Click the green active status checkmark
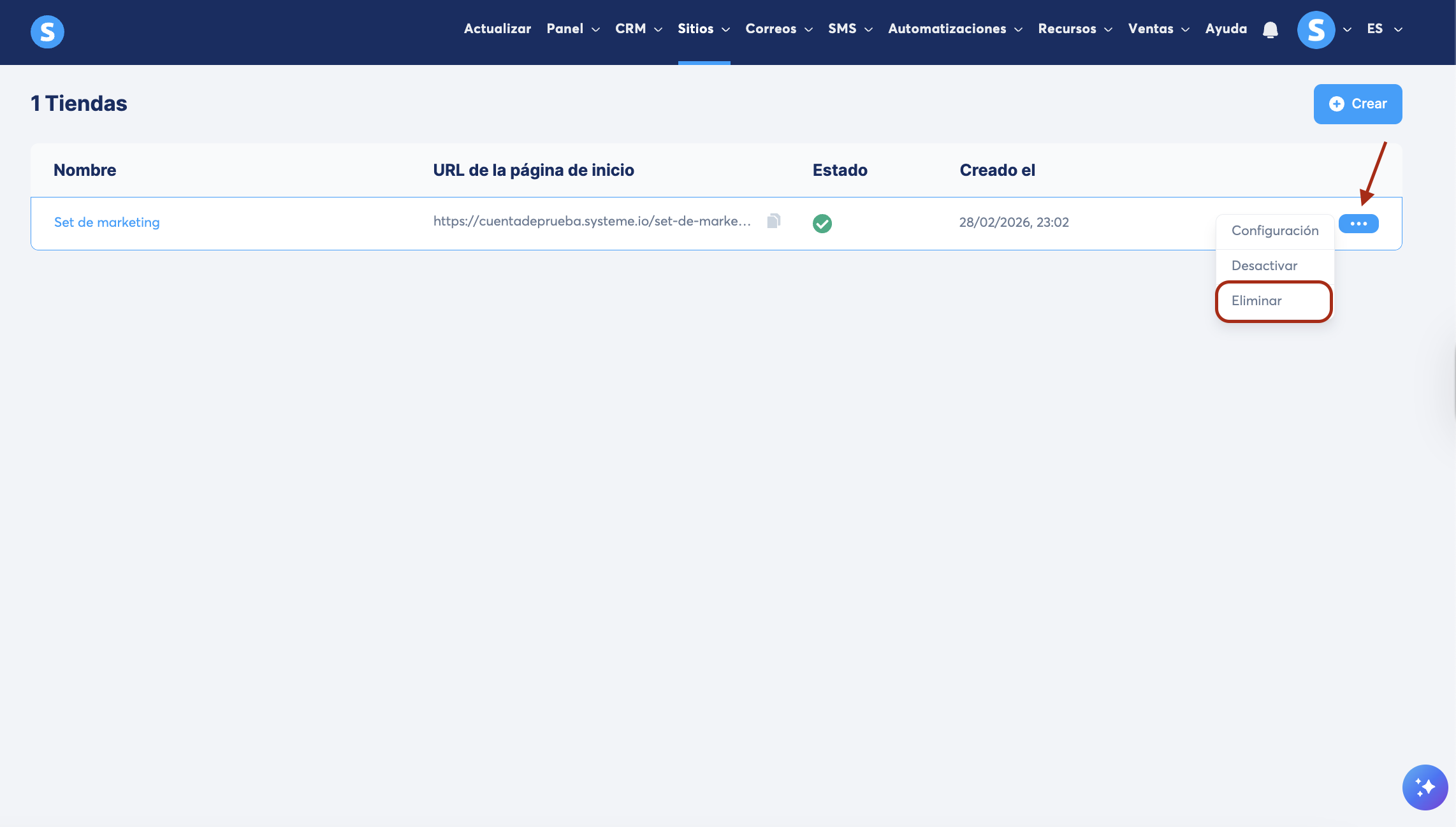 pyautogui.click(x=822, y=224)
